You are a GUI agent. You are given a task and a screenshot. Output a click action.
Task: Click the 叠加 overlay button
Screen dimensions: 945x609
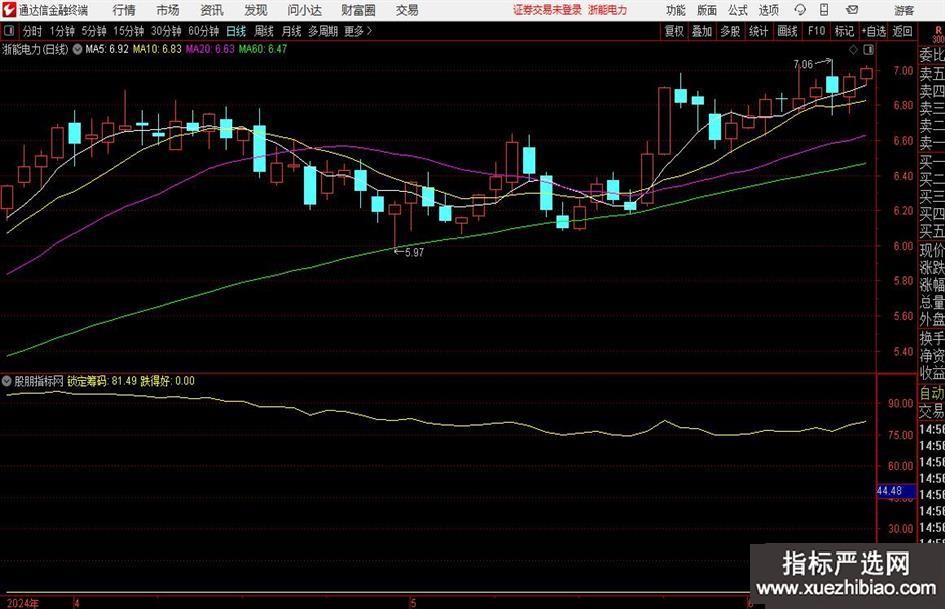[x=702, y=31]
